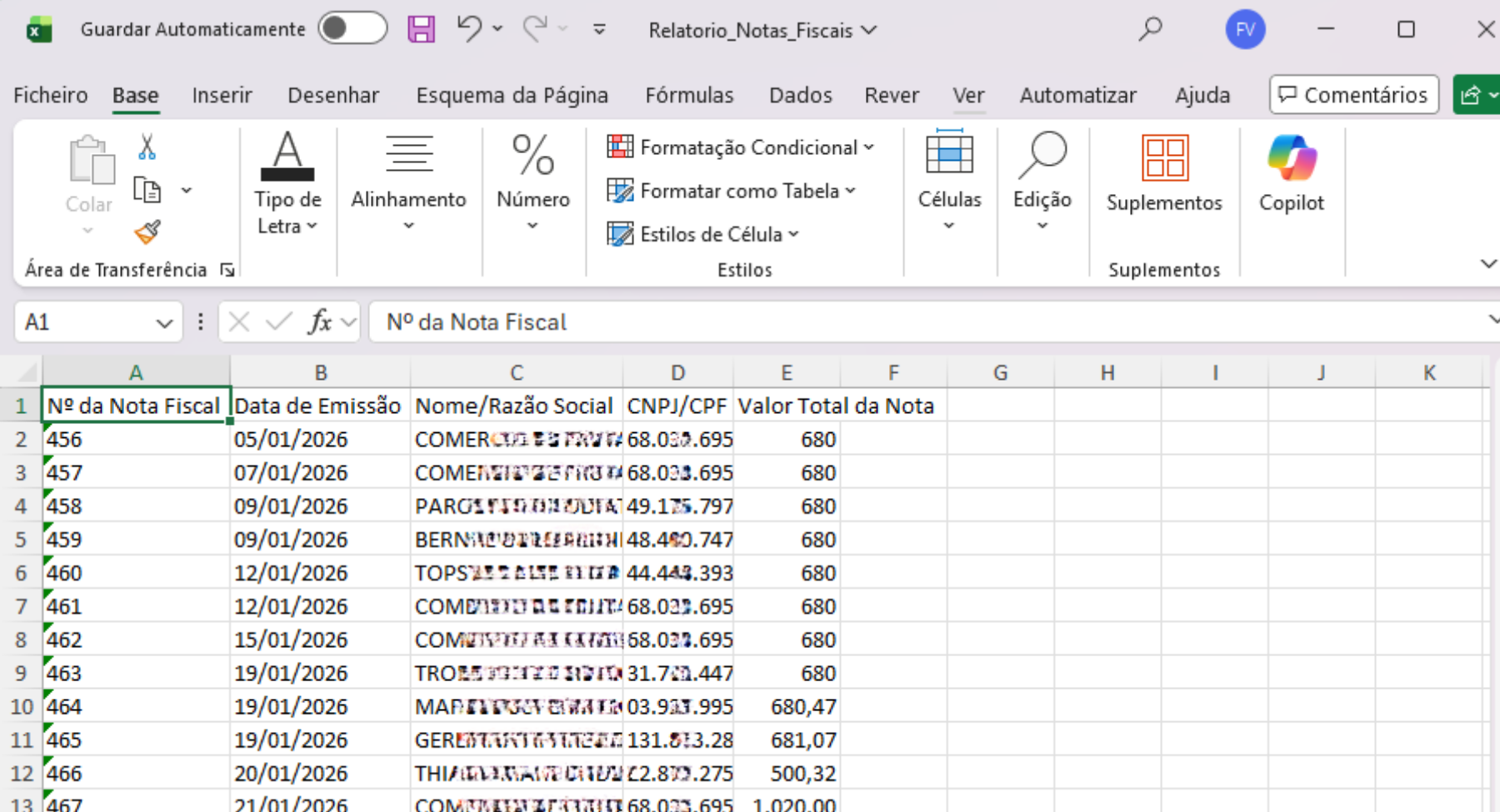This screenshot has width=1500, height=812.
Task: Open Área de Transferência dialog launcher
Action: click(227, 269)
